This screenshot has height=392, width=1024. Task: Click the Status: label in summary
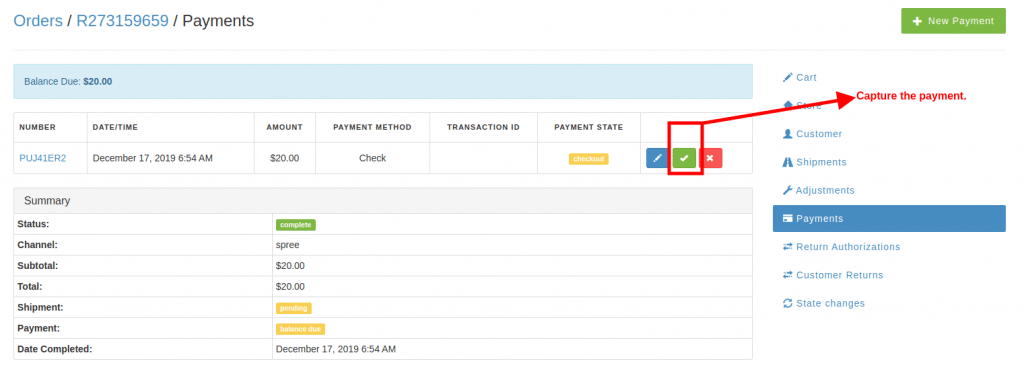33,224
